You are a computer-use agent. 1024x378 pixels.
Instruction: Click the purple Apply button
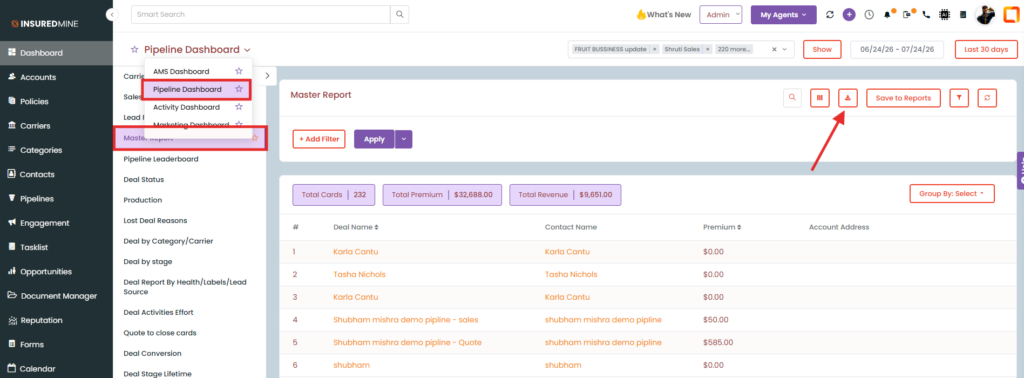pos(374,139)
